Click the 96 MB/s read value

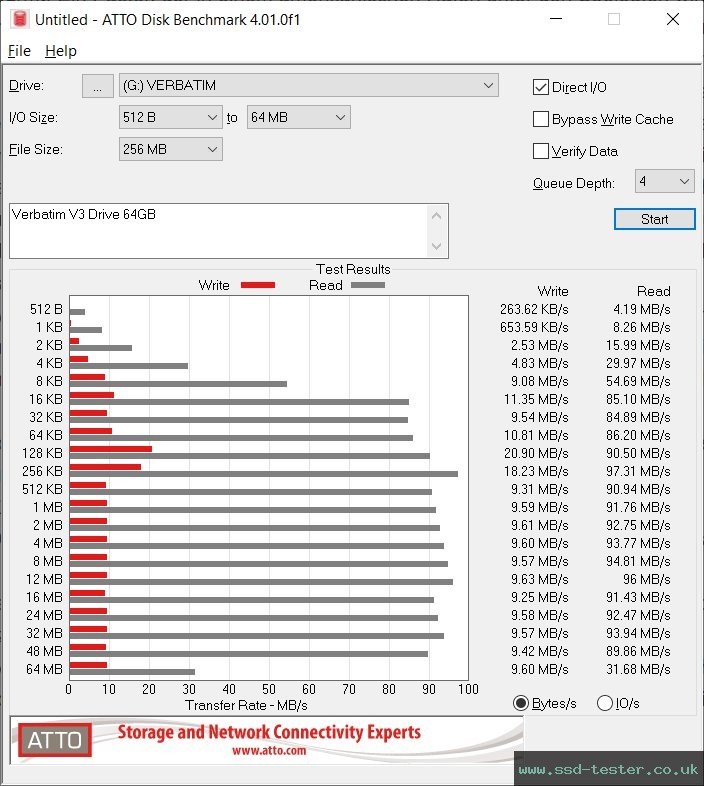(646, 579)
